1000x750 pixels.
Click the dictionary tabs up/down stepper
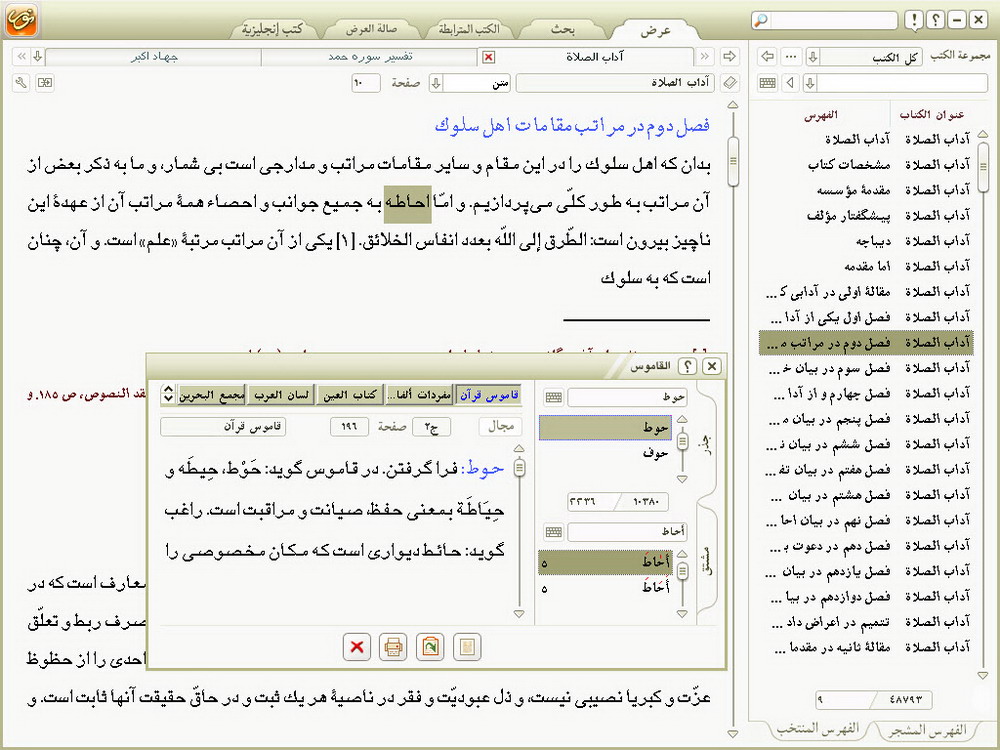168,393
